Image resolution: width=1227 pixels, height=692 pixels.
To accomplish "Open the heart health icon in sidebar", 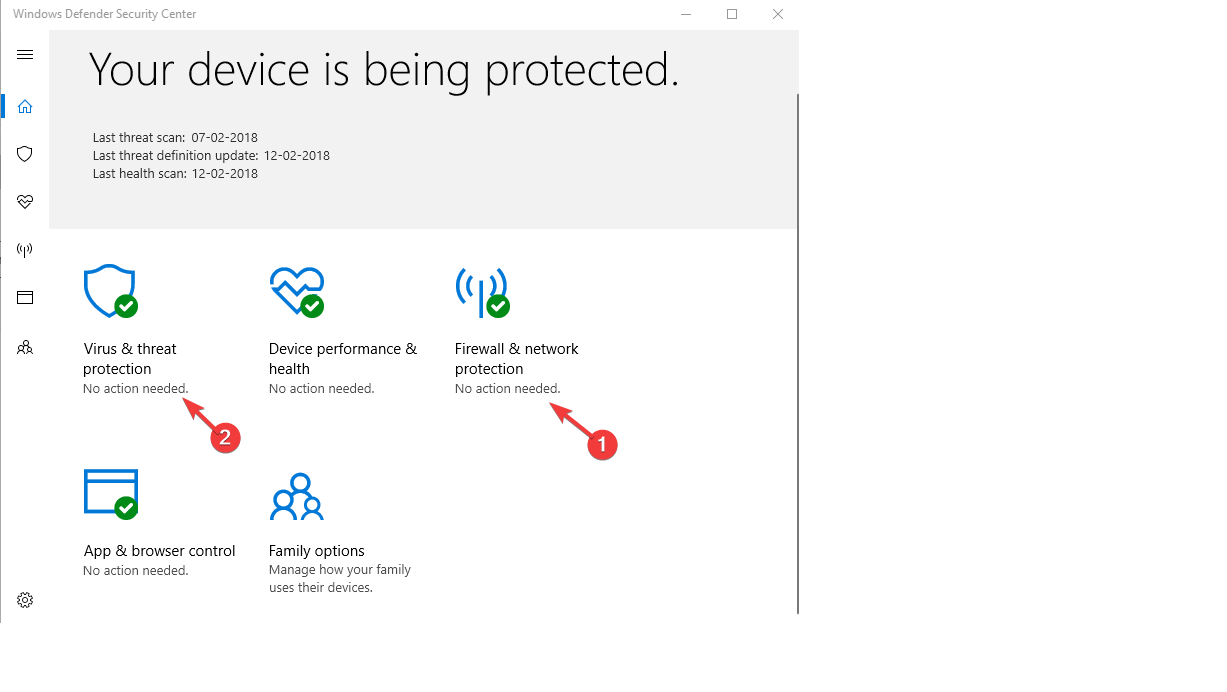I will tap(25, 202).
